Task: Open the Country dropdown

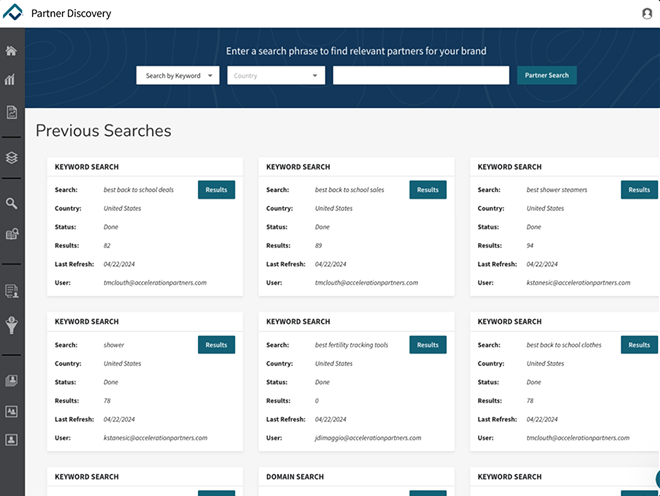Action: pyautogui.click(x=276, y=75)
